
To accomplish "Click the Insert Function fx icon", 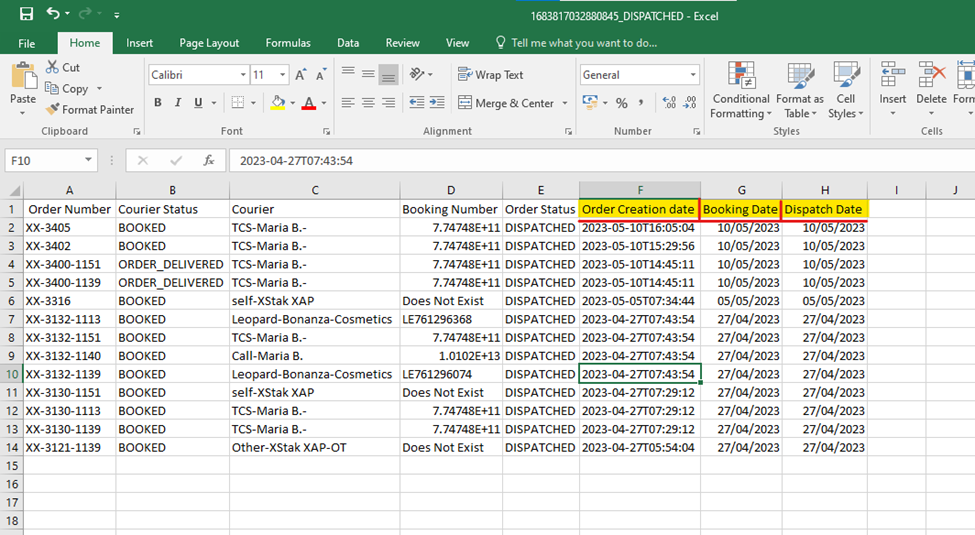I will [208, 160].
